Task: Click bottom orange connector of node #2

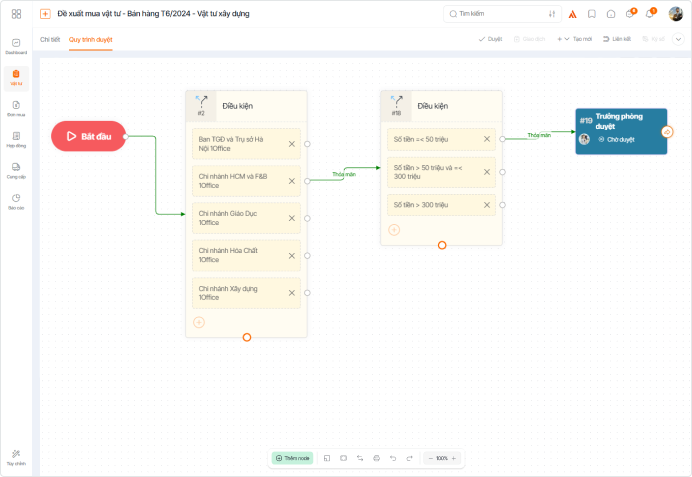Action: coord(247,338)
